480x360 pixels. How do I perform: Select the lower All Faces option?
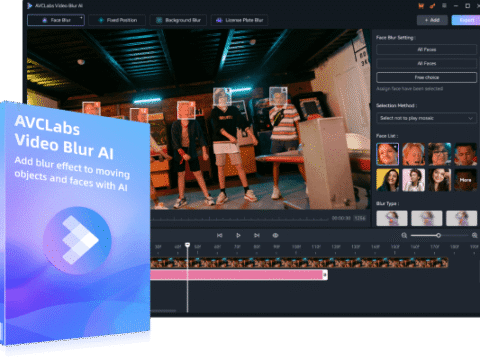[427, 63]
